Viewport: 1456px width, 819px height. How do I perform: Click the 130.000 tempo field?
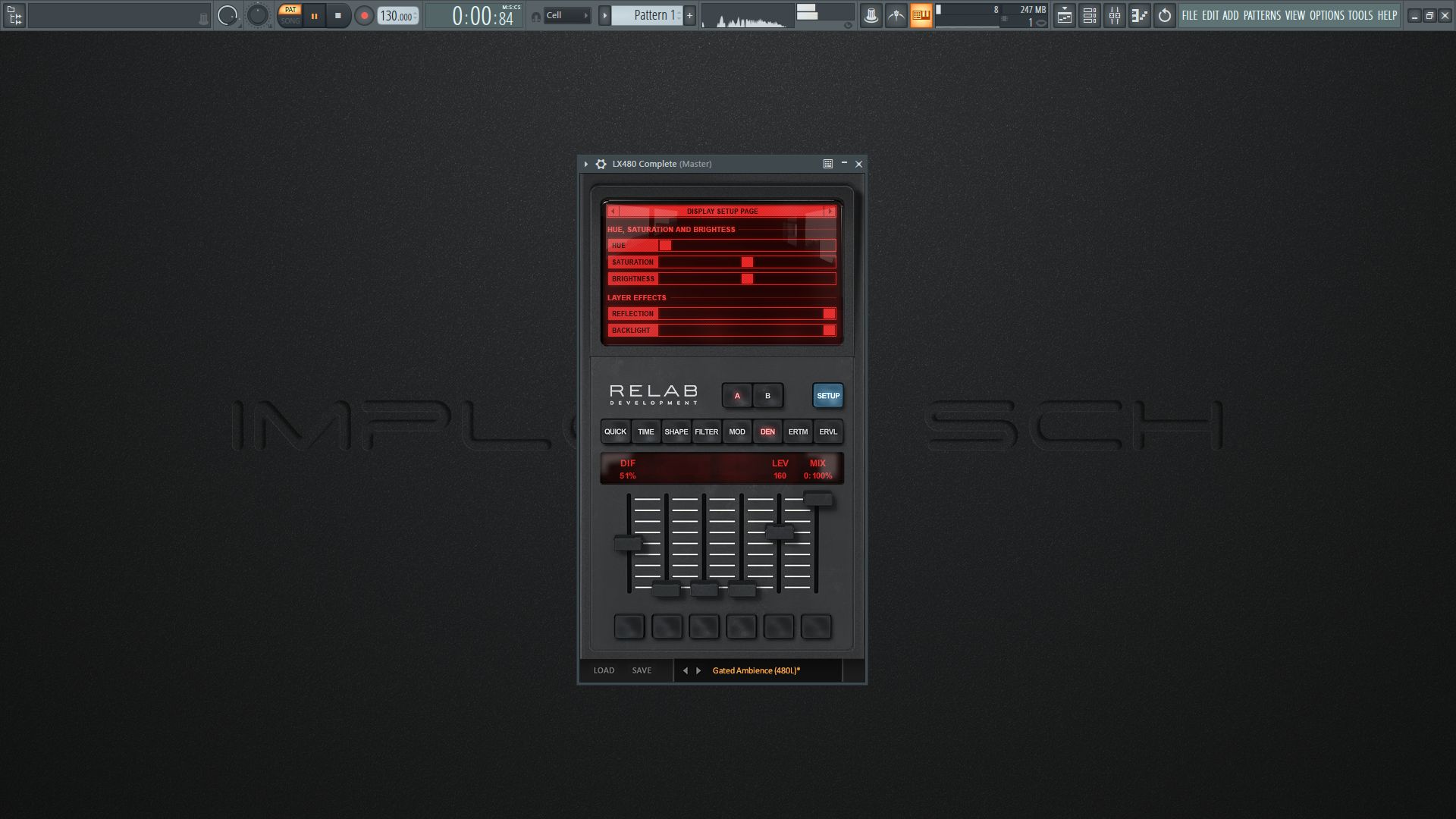pyautogui.click(x=398, y=16)
